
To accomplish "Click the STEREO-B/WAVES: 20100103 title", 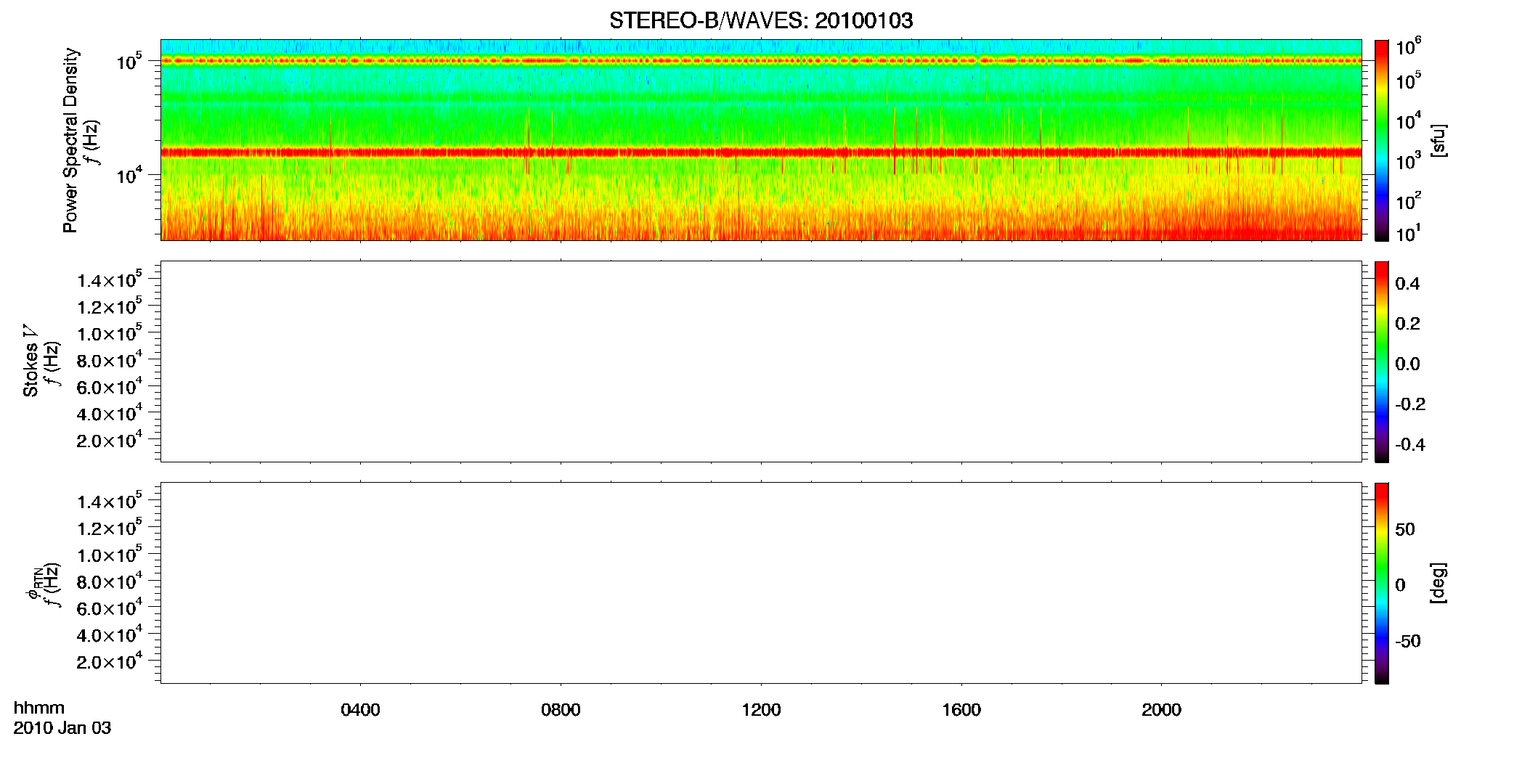I will pos(761,21).
